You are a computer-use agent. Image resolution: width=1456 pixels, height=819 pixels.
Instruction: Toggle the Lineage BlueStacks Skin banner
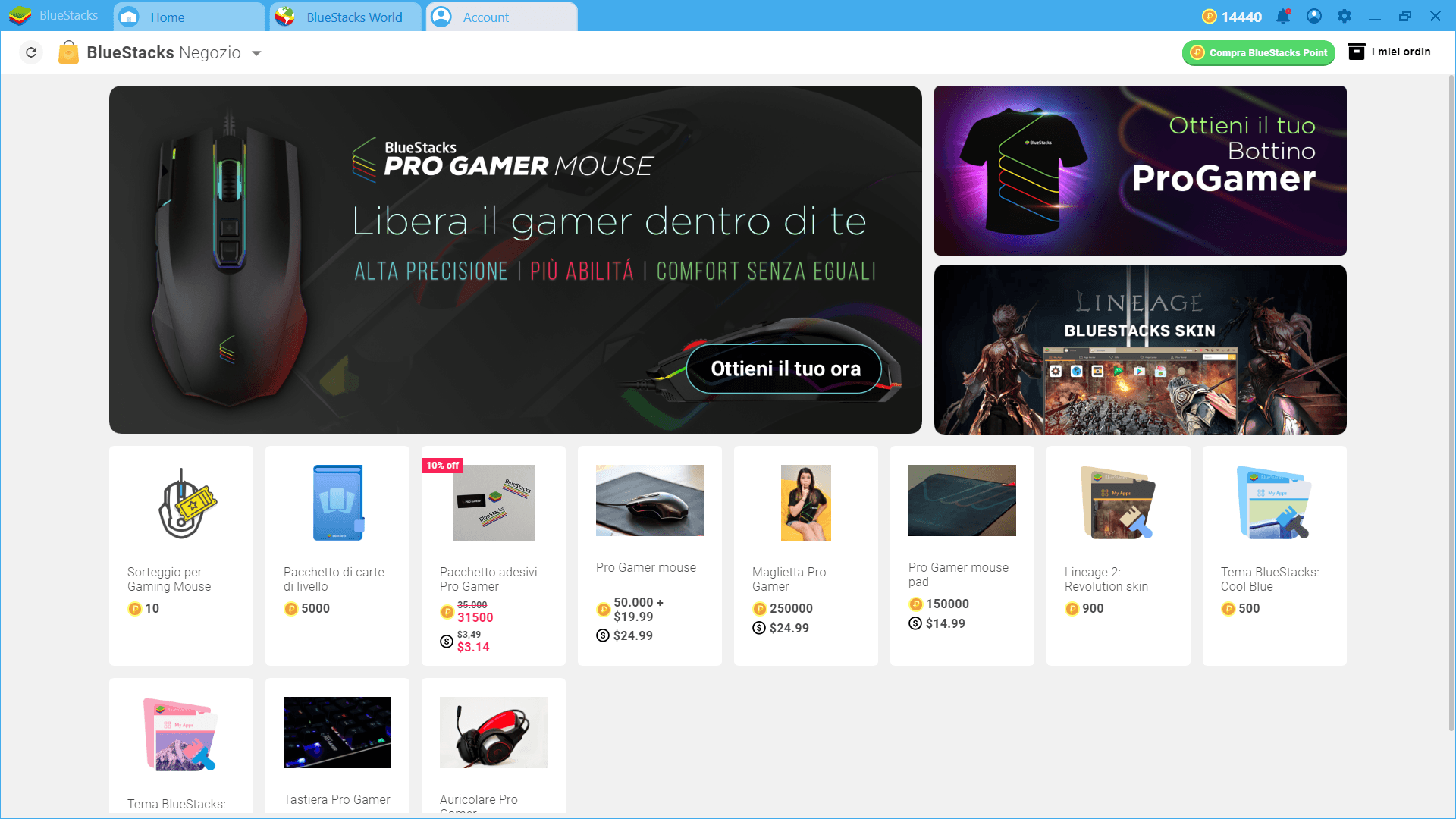(x=1140, y=350)
